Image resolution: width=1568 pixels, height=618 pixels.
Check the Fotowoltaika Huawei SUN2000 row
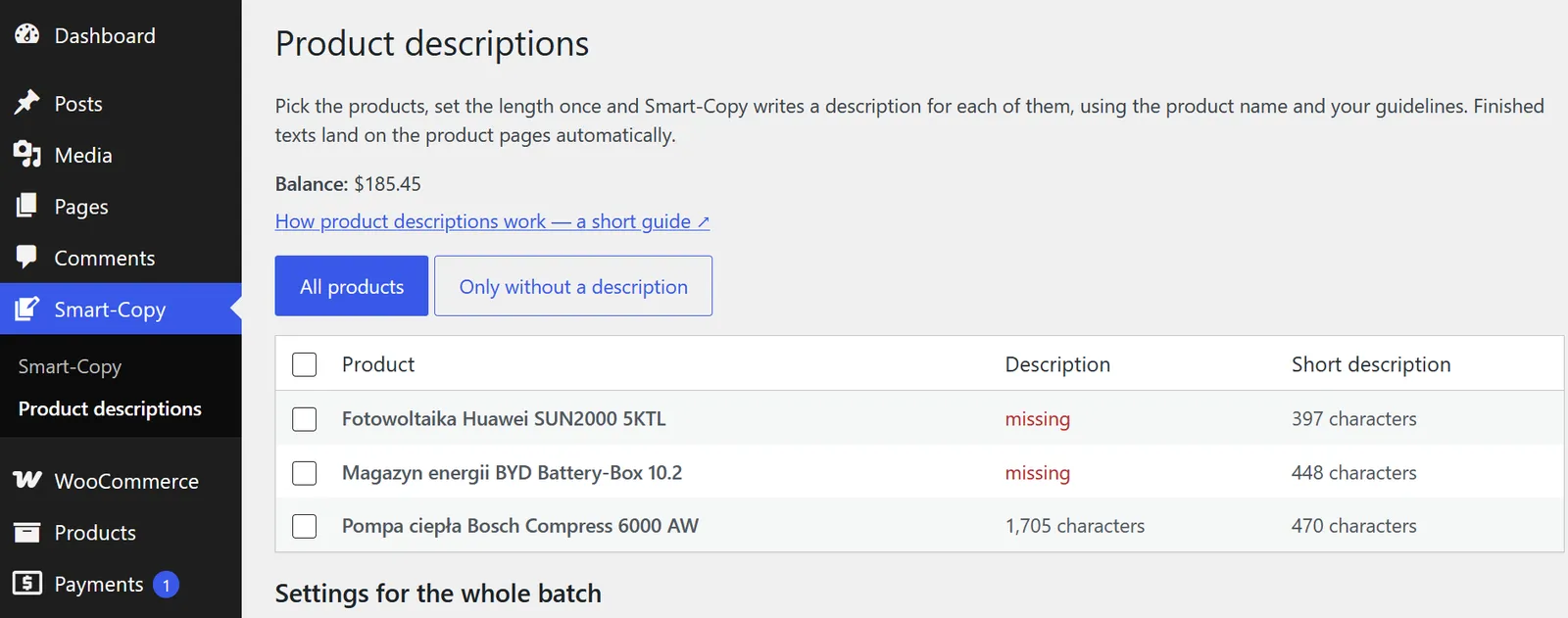point(305,419)
